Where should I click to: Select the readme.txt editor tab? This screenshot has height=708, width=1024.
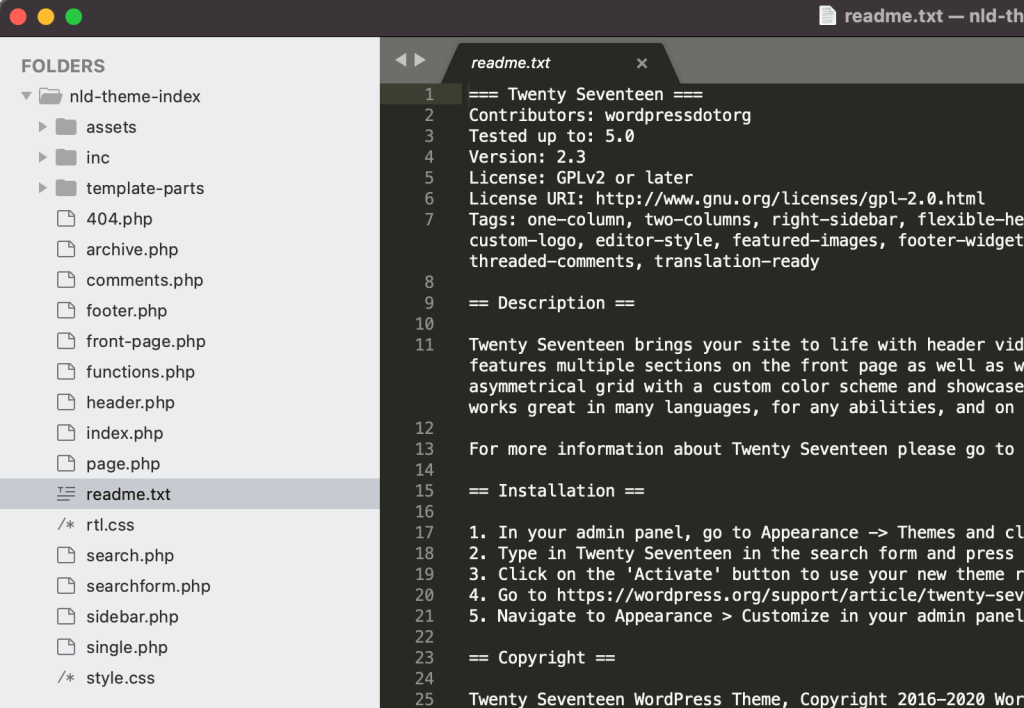pos(511,63)
